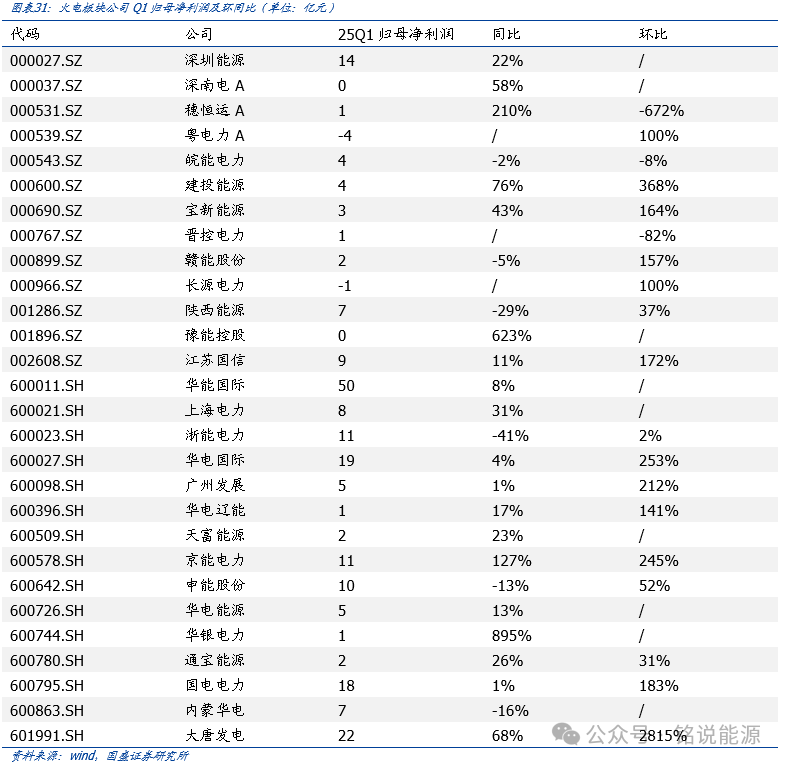Select the 141% cell for 华电辽能
Viewport: 785px width, 765px height.
click(659, 511)
